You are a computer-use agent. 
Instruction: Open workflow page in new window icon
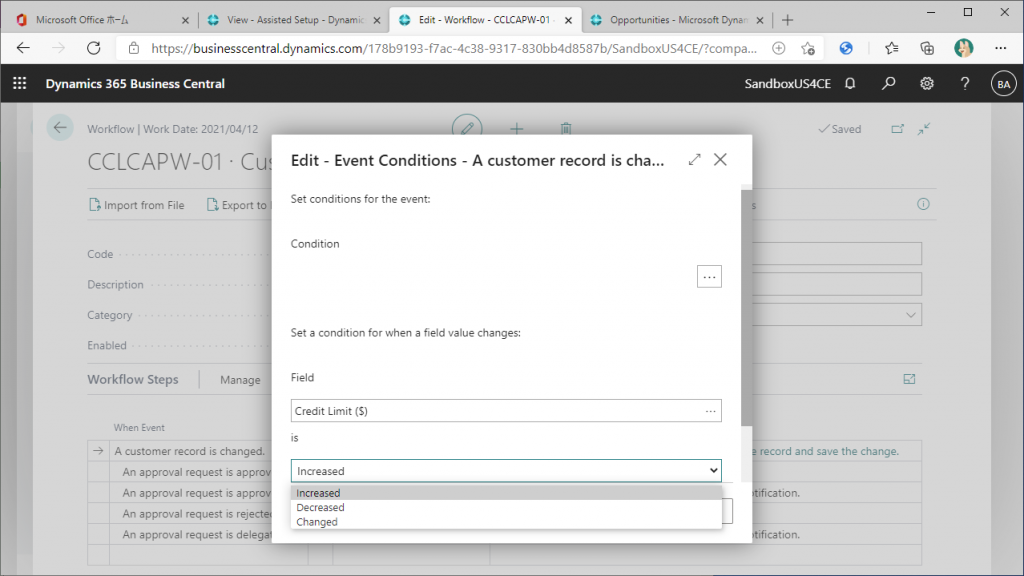[898, 129]
